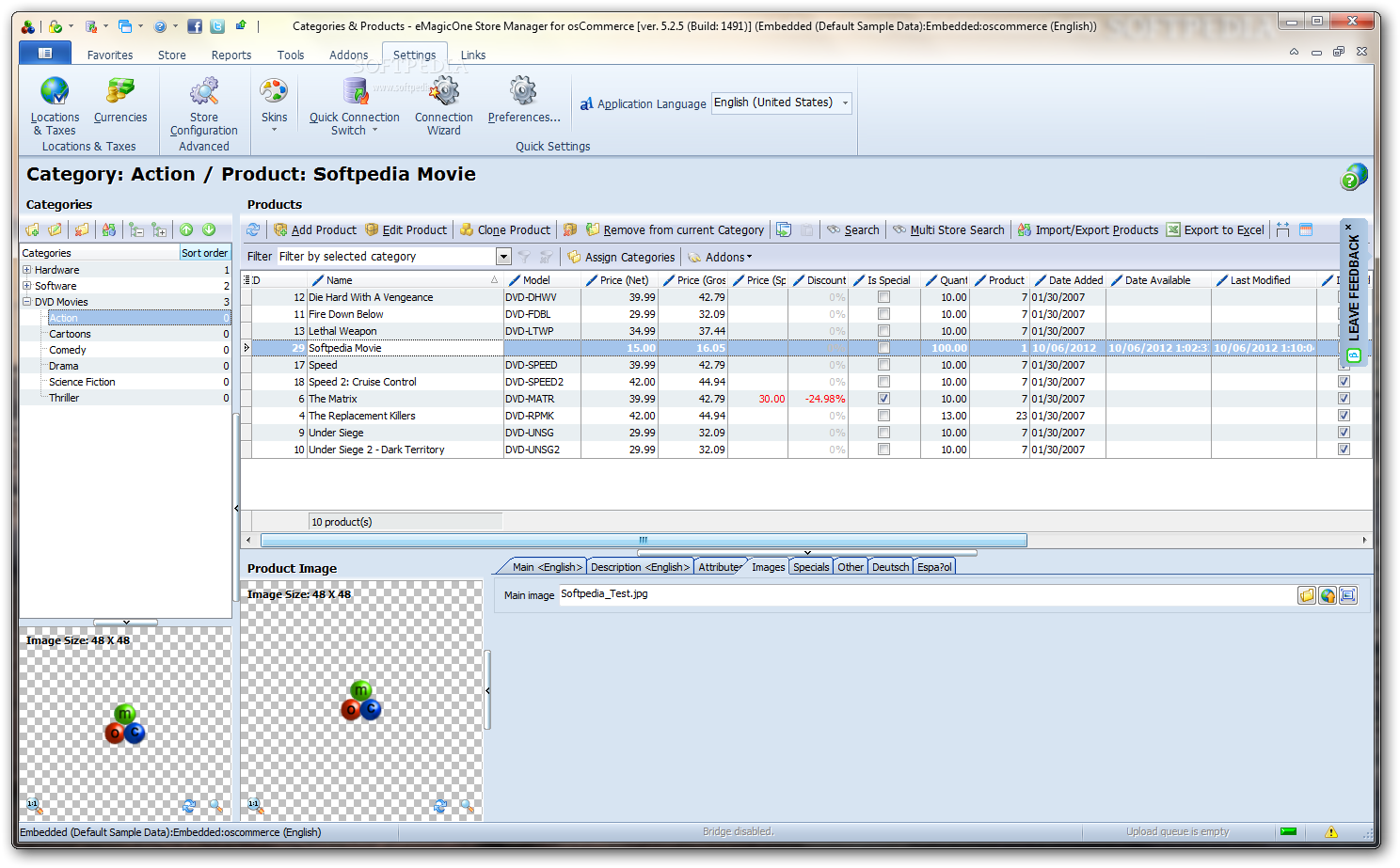Click the globe icon beside Main image field

1328,595
